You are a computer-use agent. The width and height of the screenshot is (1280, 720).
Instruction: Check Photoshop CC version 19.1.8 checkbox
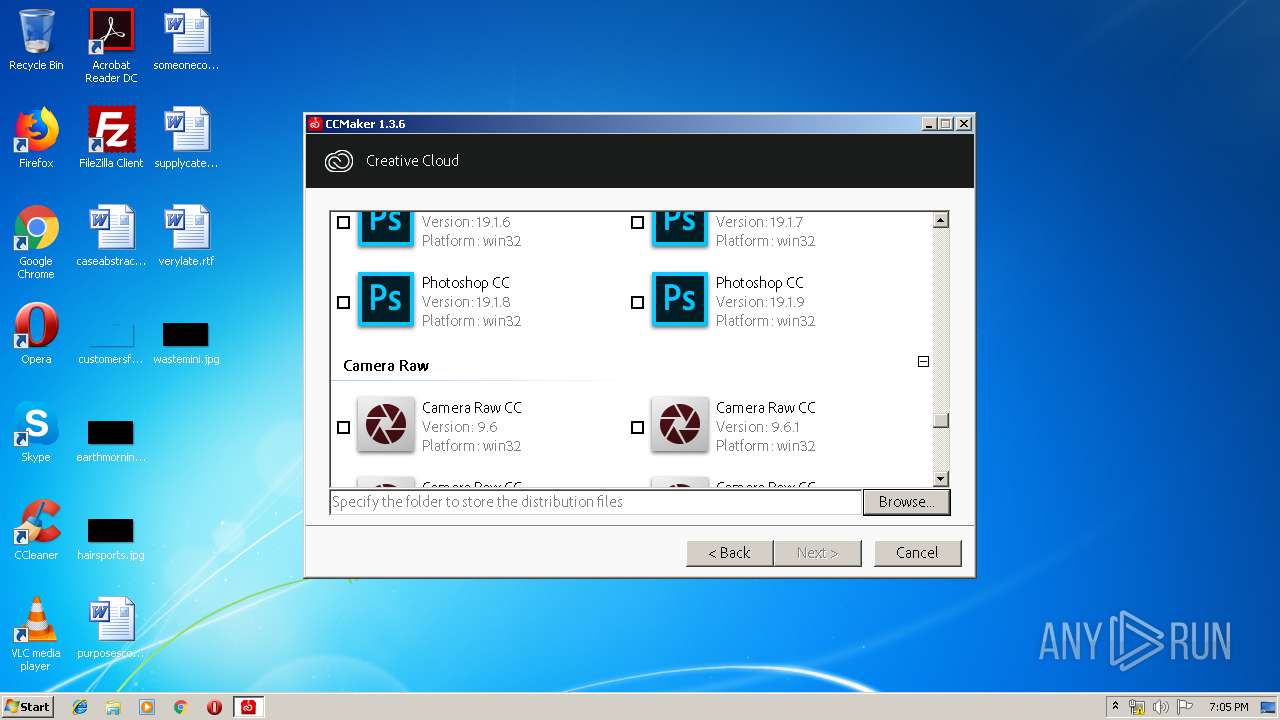click(x=344, y=302)
